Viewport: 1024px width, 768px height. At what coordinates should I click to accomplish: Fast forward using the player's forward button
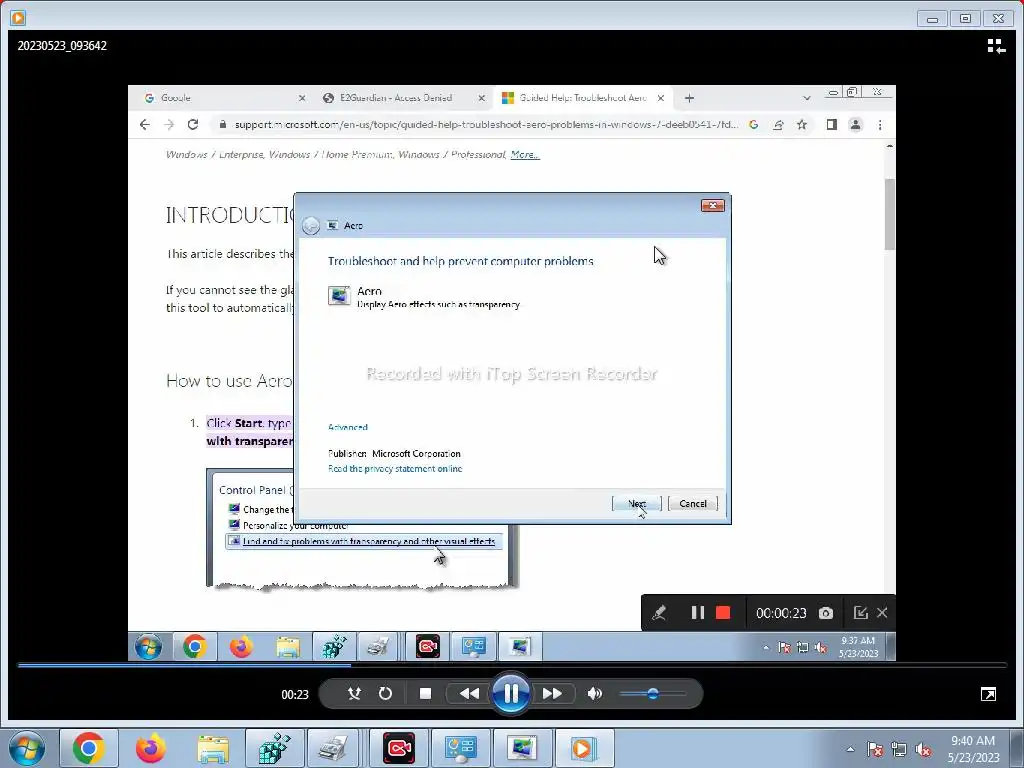(x=552, y=694)
